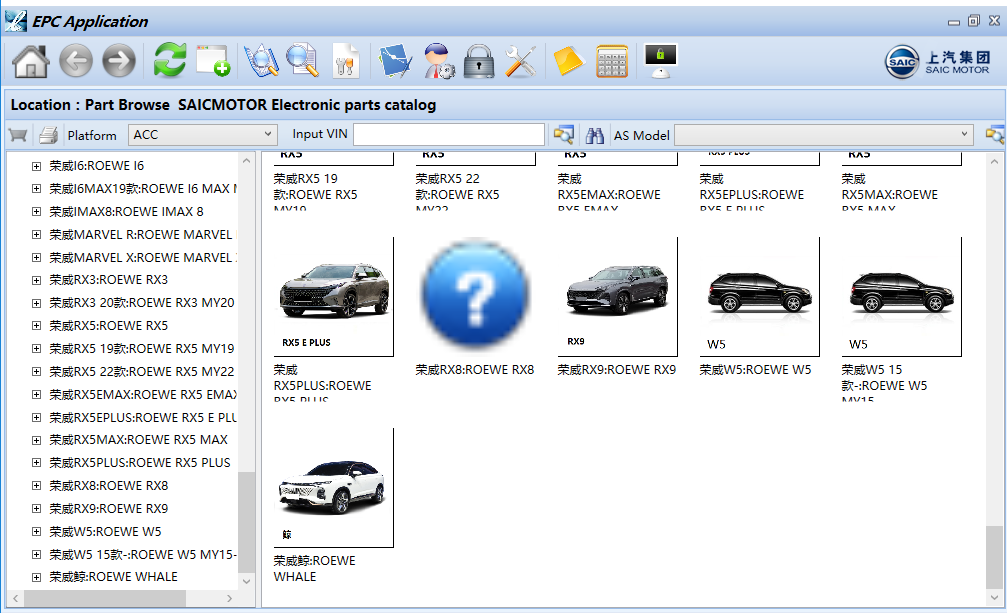Click the monitor with lock icon
This screenshot has height=613, width=1007.
(x=660, y=61)
